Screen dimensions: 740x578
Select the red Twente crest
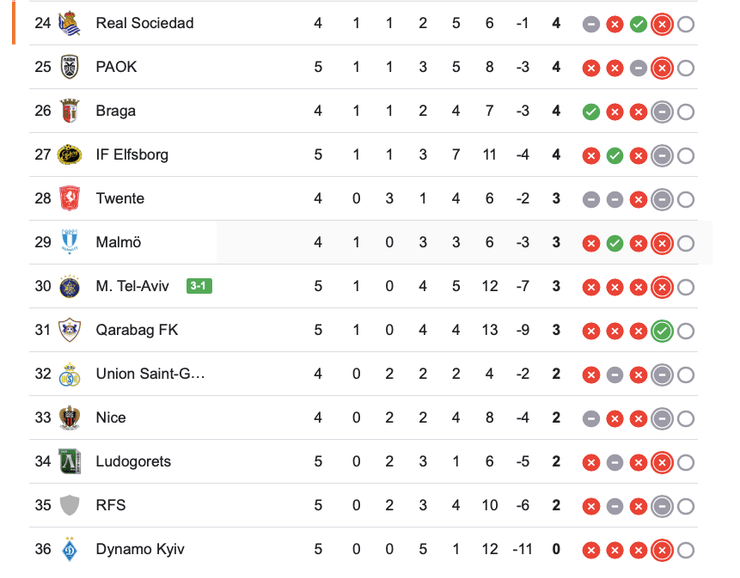69,198
